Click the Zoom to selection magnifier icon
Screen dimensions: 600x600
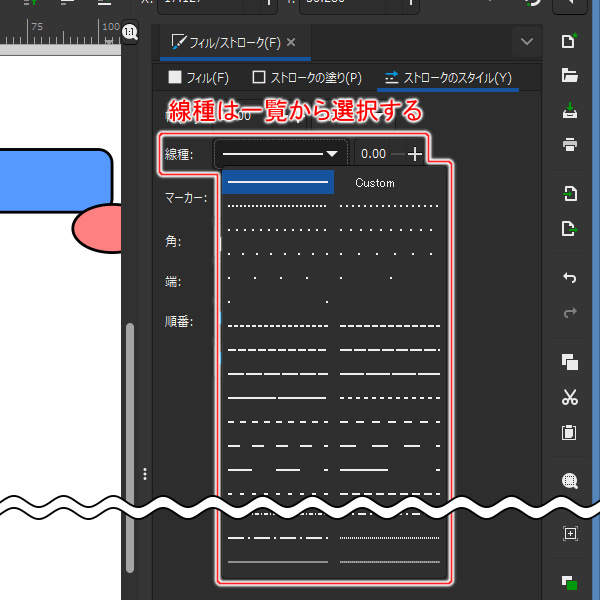[570, 481]
